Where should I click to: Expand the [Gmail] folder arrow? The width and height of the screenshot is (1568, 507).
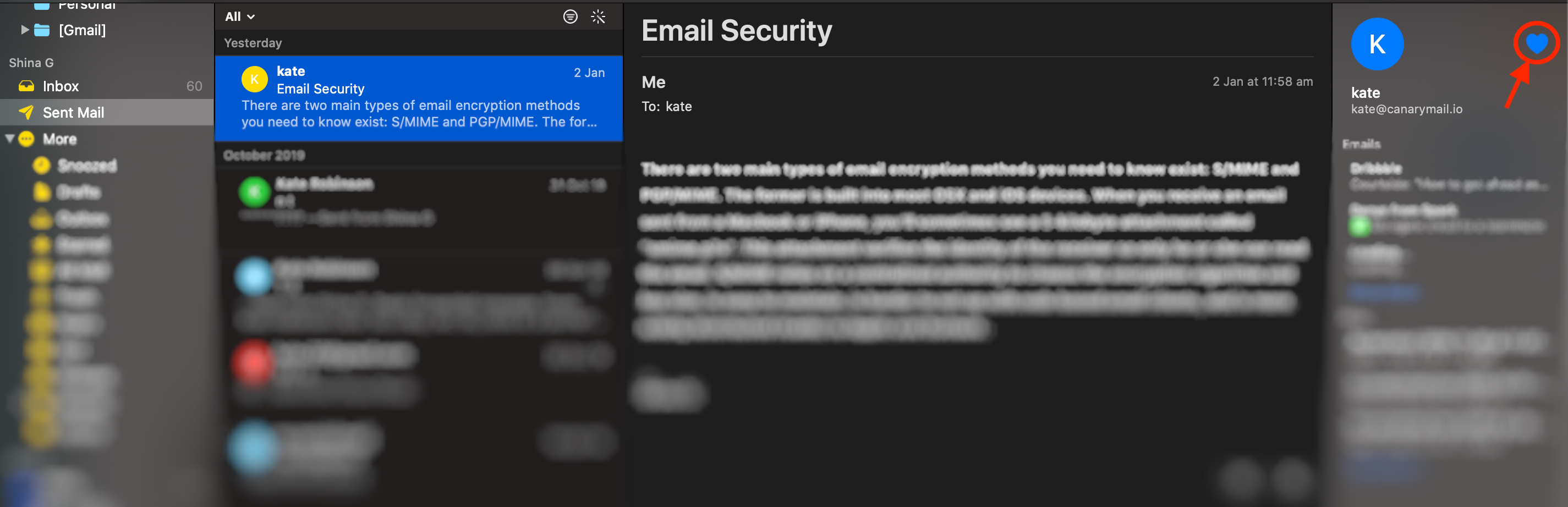(x=25, y=29)
